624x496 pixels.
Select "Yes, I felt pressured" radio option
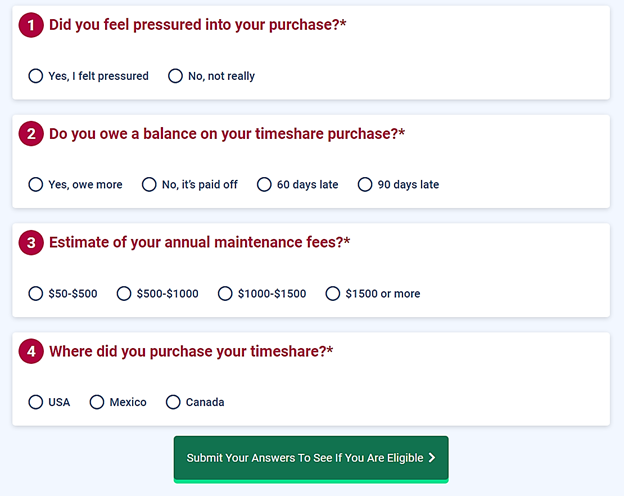click(36, 76)
